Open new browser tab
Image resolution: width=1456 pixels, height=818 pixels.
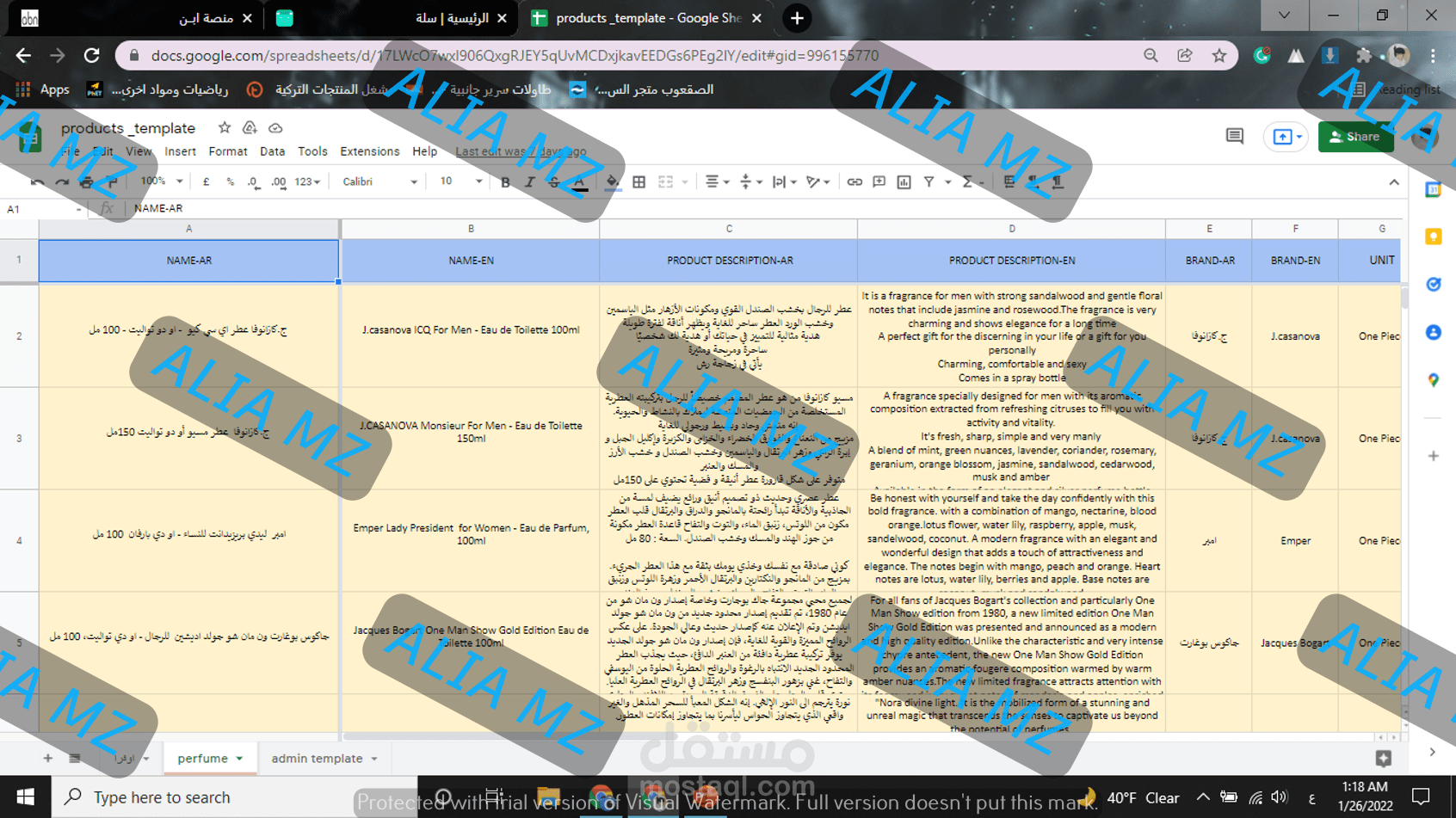pyautogui.click(x=797, y=18)
